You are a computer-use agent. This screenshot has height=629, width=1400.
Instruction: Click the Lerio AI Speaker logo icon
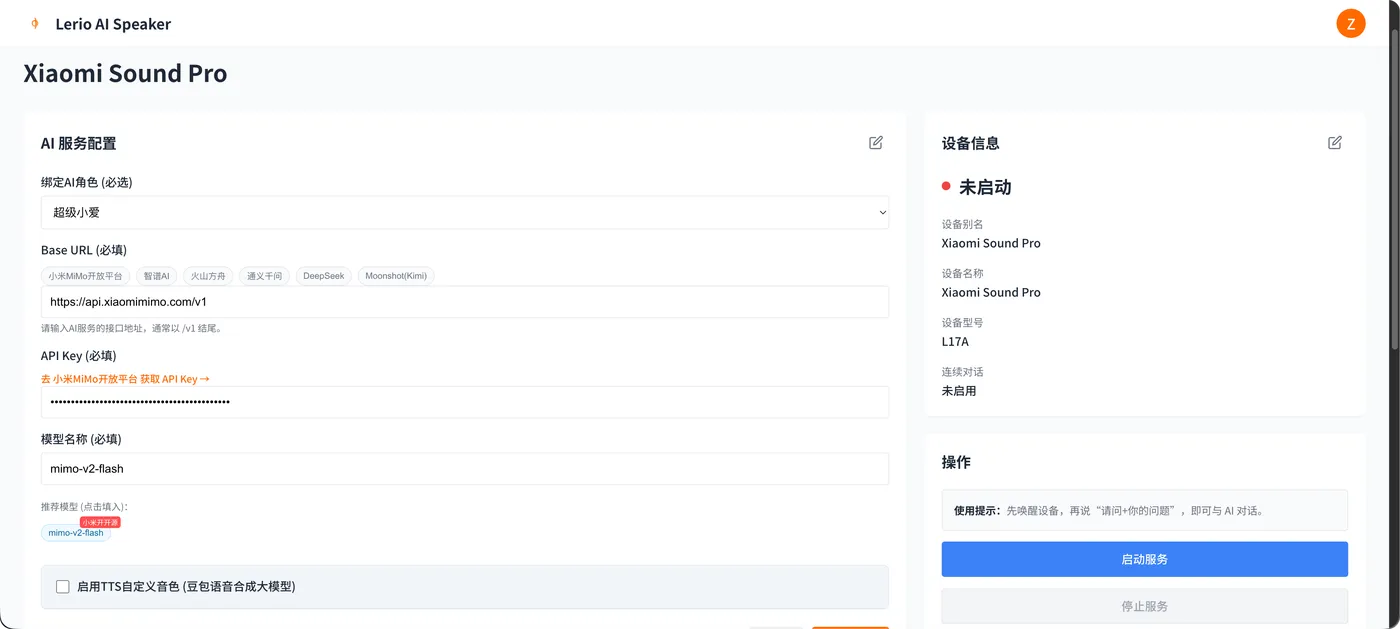click(x=35, y=23)
